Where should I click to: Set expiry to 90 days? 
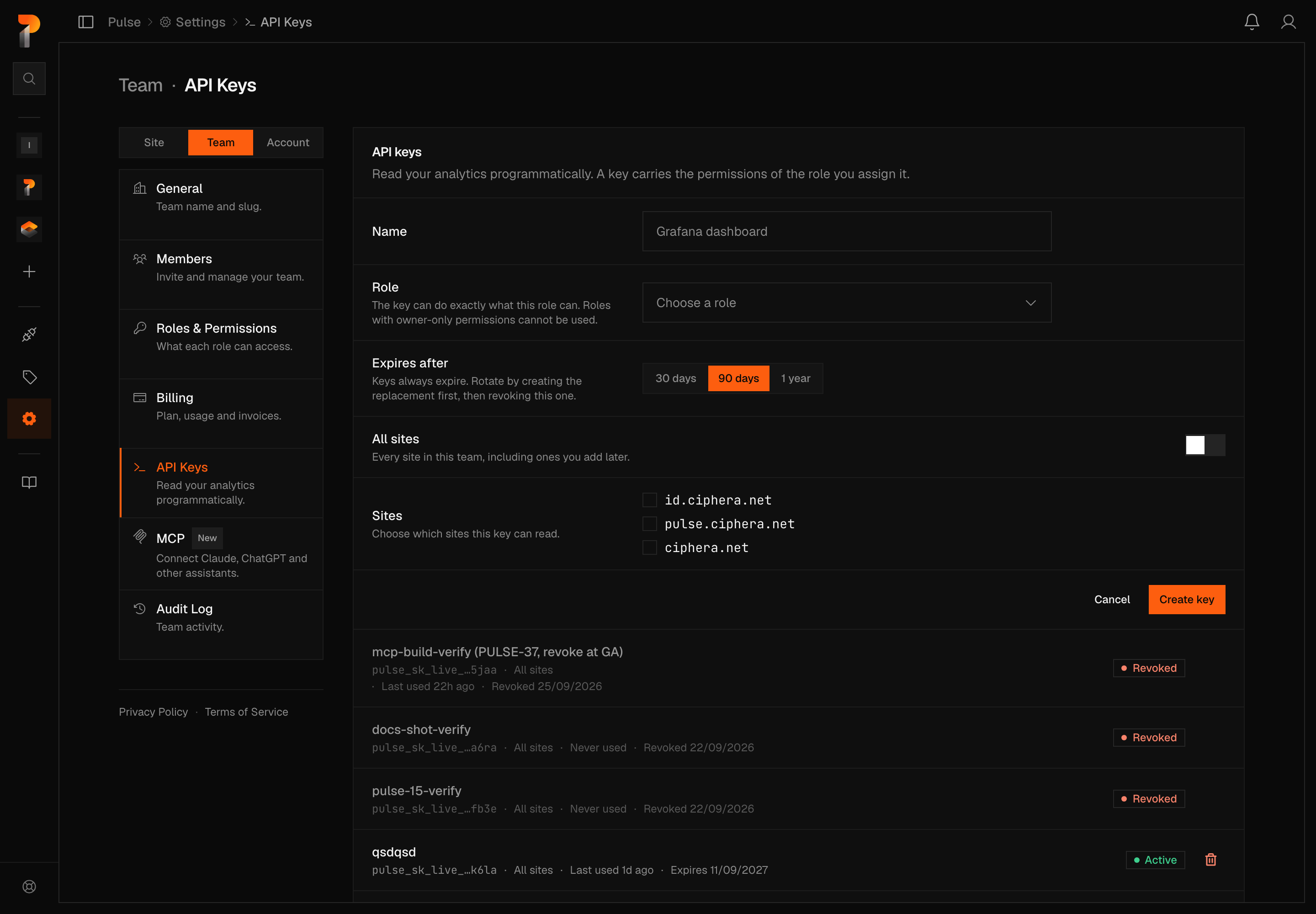(738, 378)
